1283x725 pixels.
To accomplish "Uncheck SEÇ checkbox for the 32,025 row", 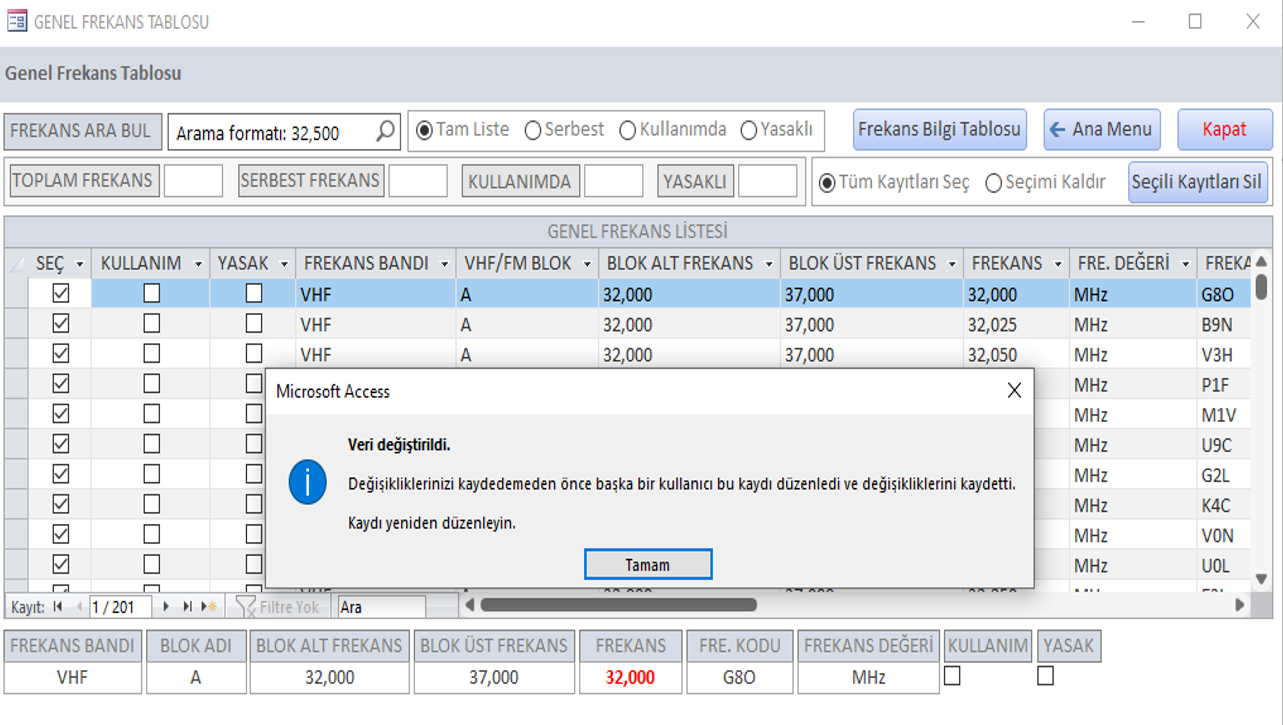I will click(61, 324).
